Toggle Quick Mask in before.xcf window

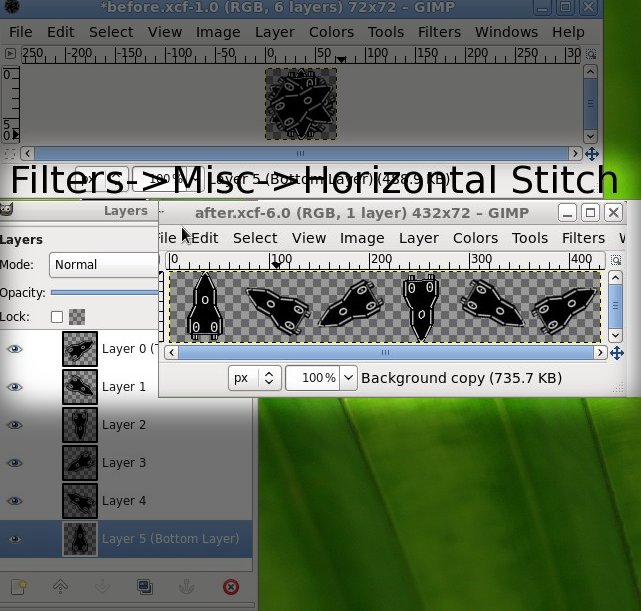[10, 154]
